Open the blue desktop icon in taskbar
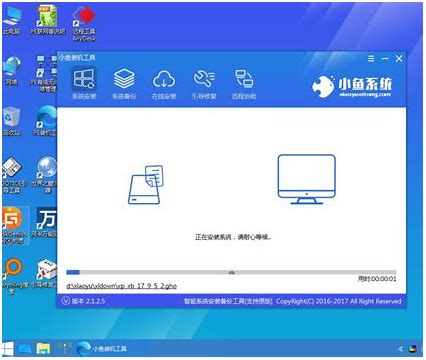The width and height of the screenshot is (426, 360). [25, 349]
